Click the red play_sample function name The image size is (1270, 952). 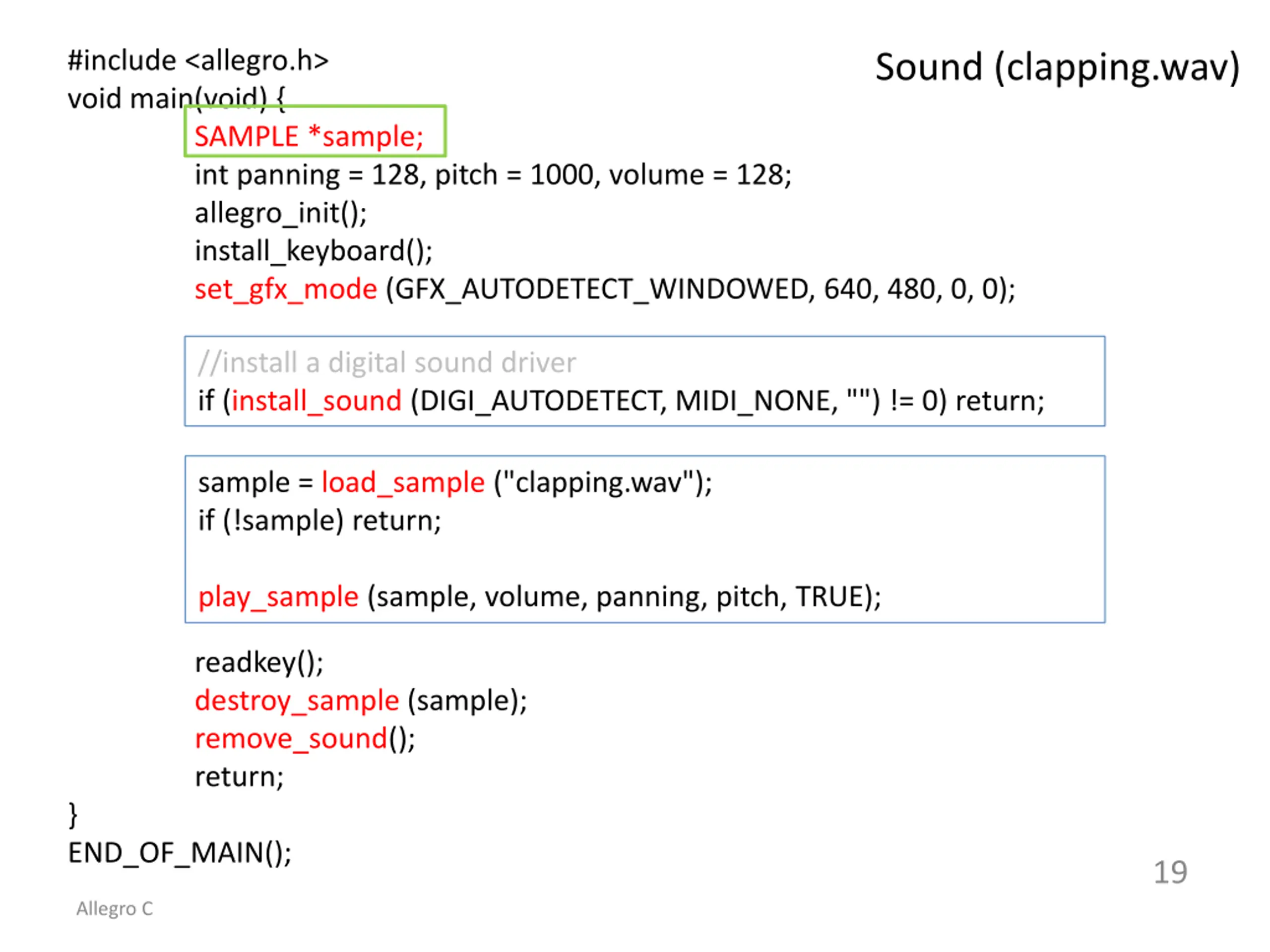(278, 597)
